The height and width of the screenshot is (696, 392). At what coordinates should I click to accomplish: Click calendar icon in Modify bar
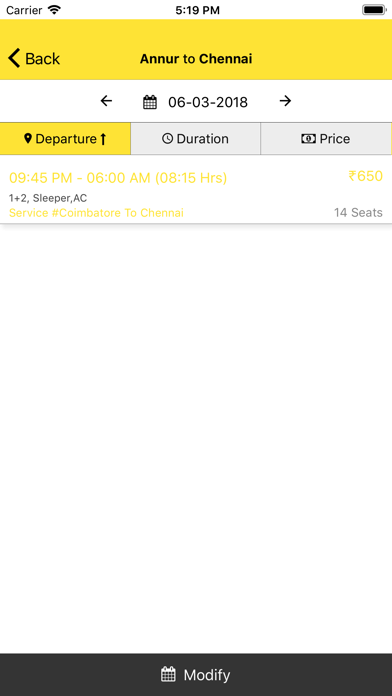pos(168,675)
